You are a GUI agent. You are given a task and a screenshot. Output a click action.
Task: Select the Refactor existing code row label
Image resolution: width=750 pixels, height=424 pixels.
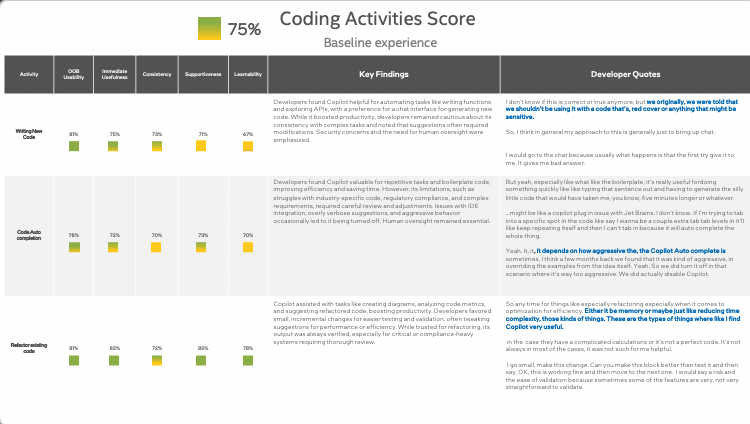tap(29, 349)
